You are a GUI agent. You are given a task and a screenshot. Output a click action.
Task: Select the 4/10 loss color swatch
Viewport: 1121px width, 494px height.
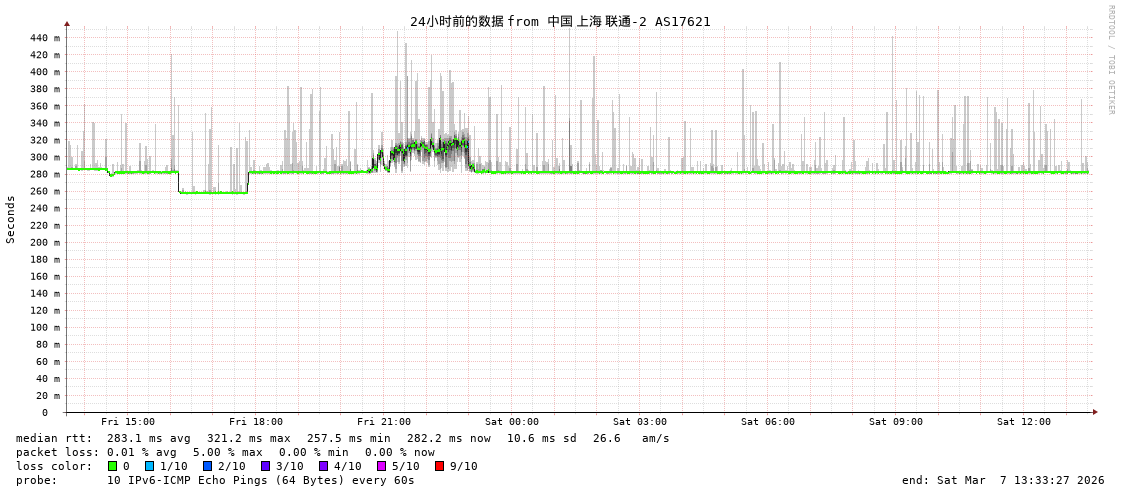tap(323, 466)
